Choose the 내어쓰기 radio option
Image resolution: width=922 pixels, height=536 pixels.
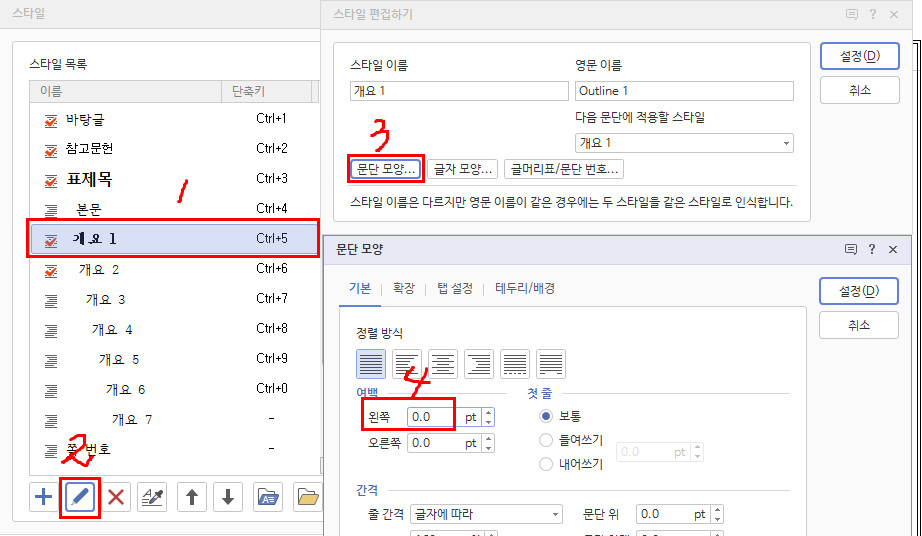[x=546, y=464]
